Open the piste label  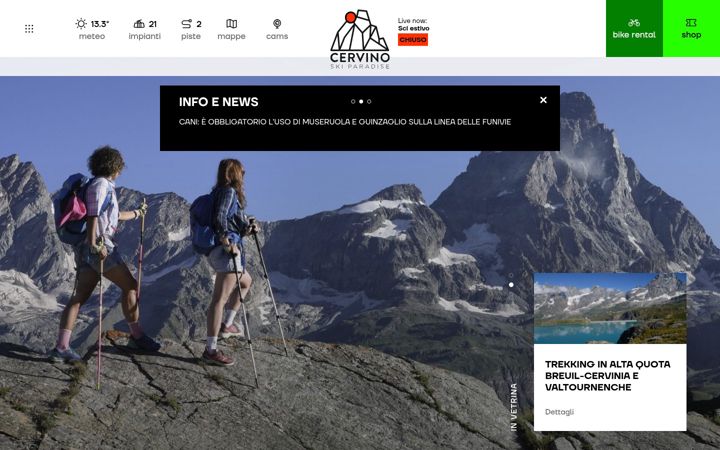(191, 36)
